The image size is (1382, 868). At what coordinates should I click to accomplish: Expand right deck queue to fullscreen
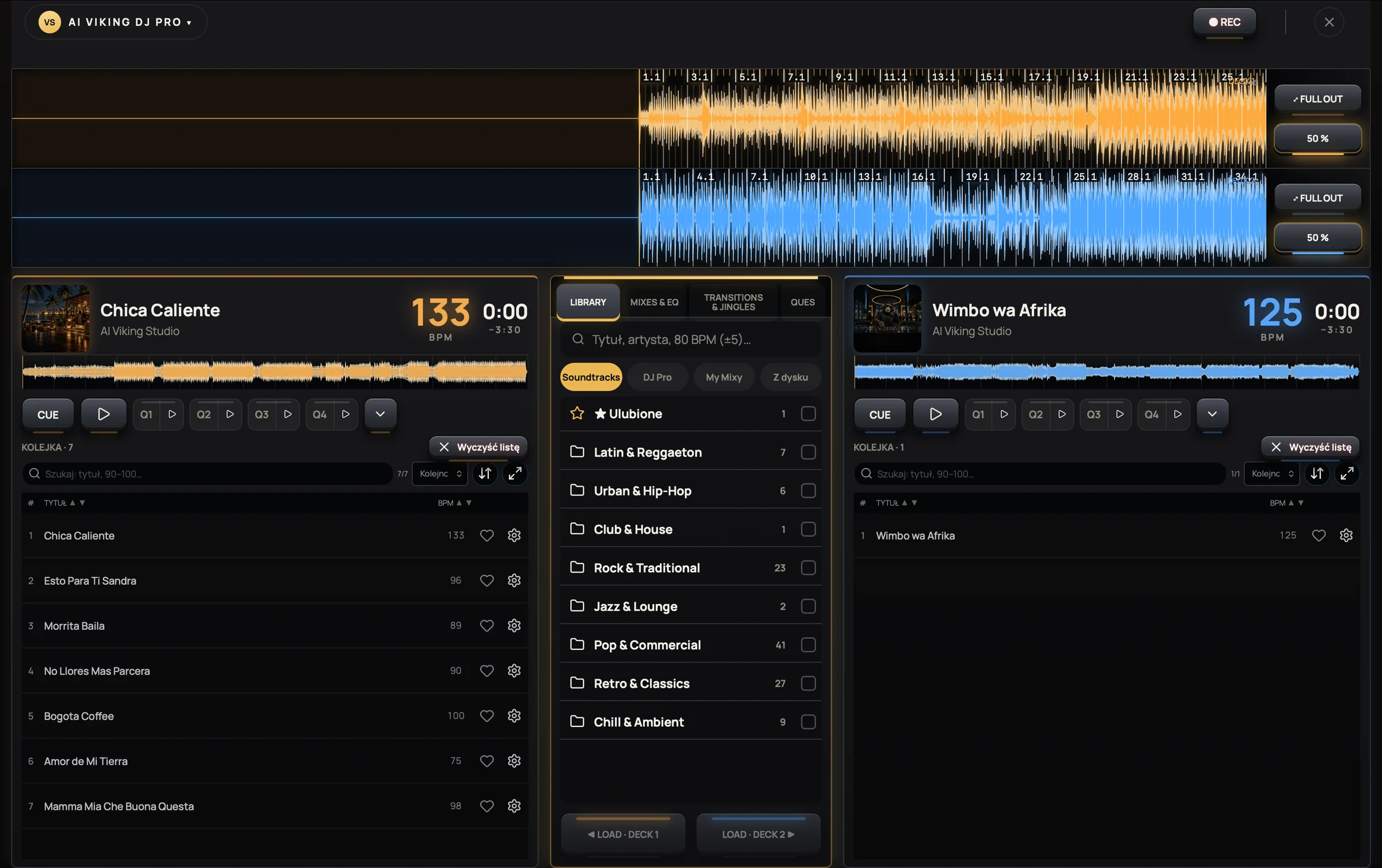point(1347,473)
